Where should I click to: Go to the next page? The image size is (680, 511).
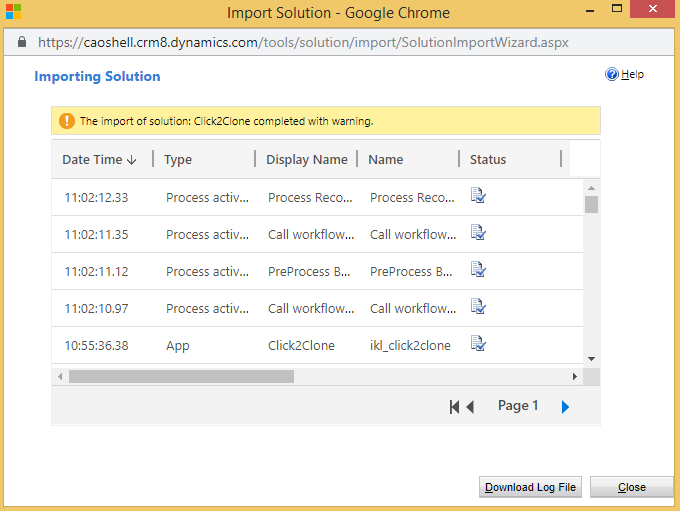tap(565, 407)
